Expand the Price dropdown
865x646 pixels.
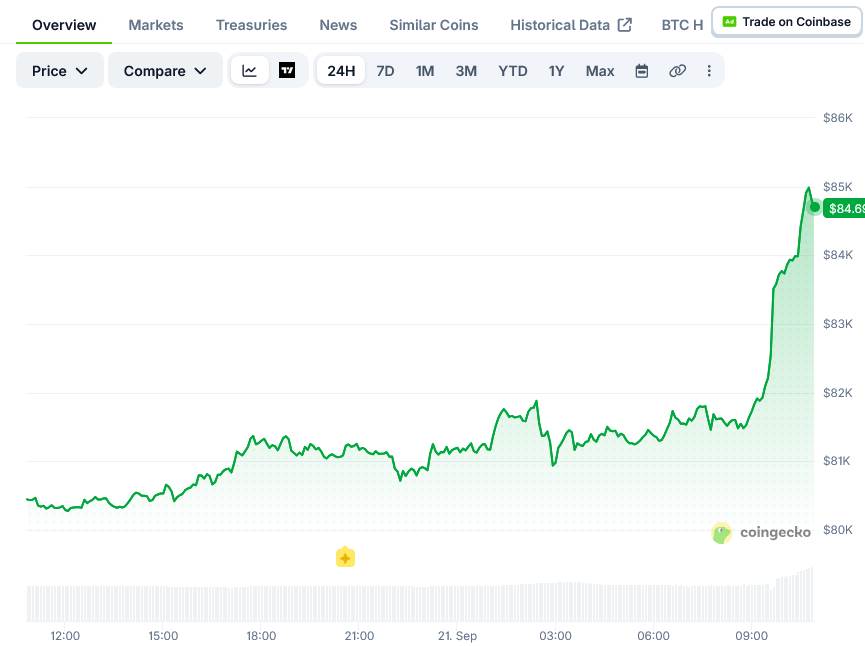60,71
